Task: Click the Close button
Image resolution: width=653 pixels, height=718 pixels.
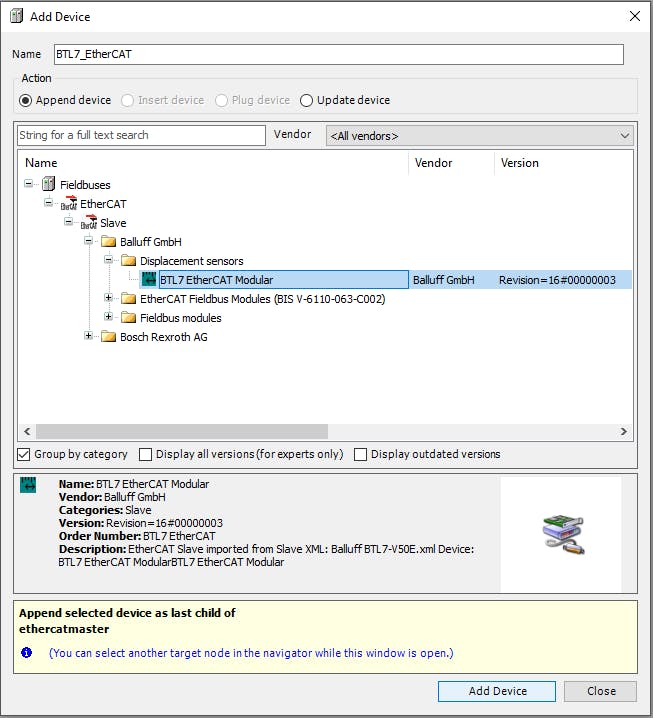Action: point(600,691)
